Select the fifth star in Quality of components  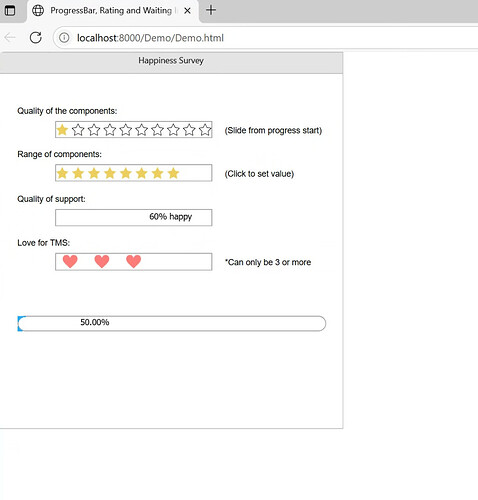(x=126, y=130)
